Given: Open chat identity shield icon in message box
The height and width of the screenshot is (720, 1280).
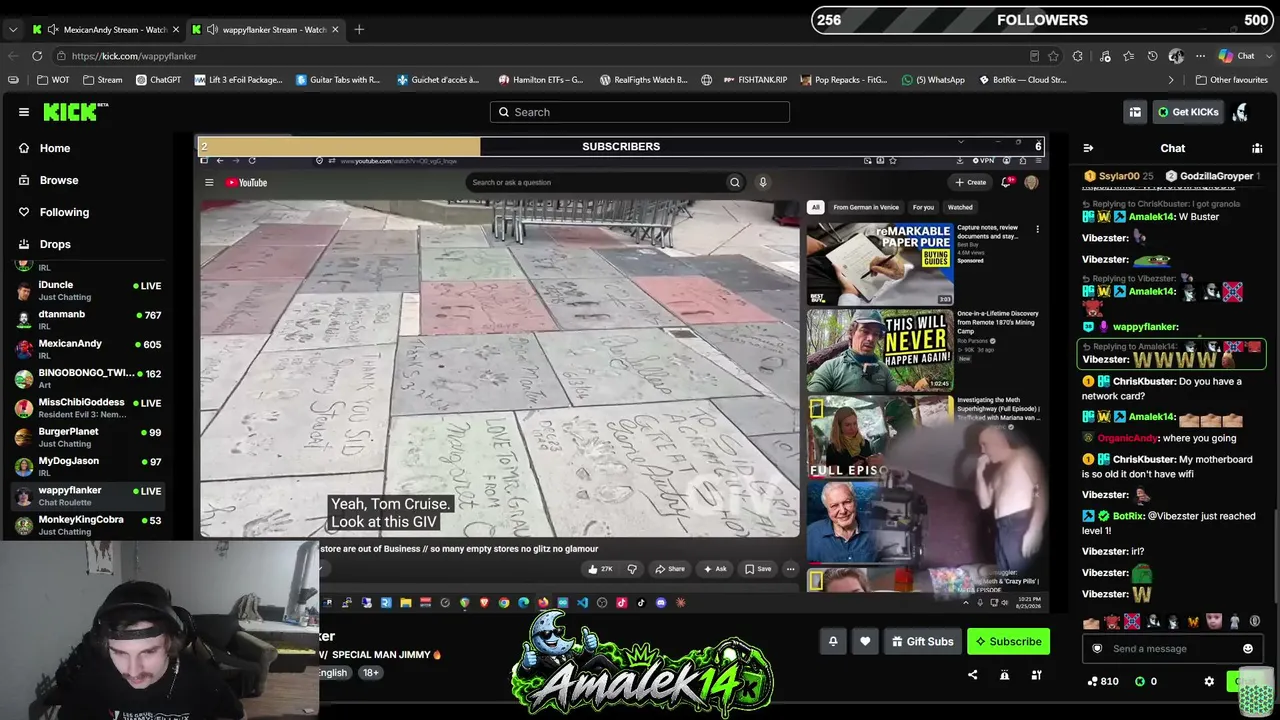Looking at the screenshot, I should tap(1097, 649).
